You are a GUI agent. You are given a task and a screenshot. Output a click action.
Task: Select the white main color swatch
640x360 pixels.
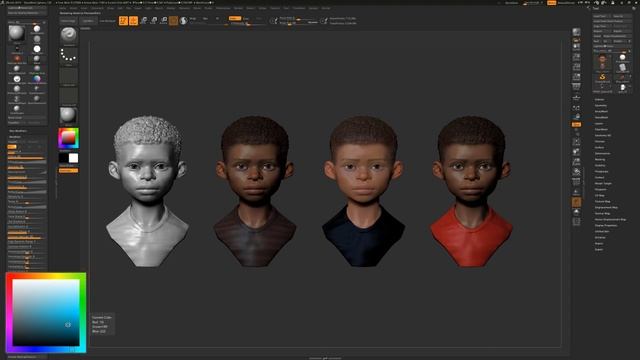(x=73, y=158)
